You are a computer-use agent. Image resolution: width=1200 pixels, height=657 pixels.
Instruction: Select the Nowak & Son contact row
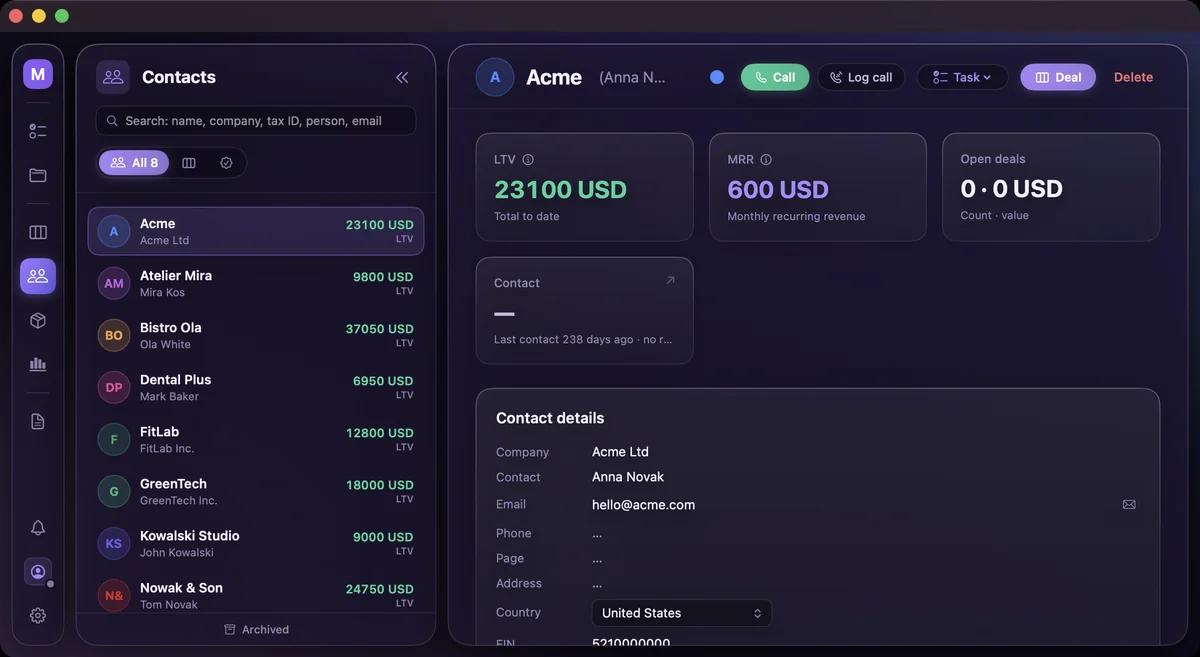(256, 594)
